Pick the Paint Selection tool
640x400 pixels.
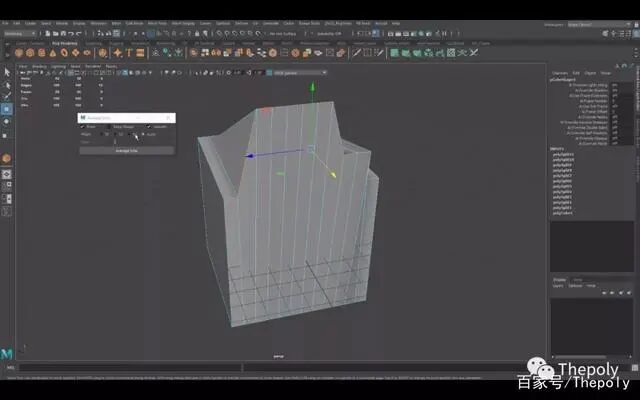(7, 97)
